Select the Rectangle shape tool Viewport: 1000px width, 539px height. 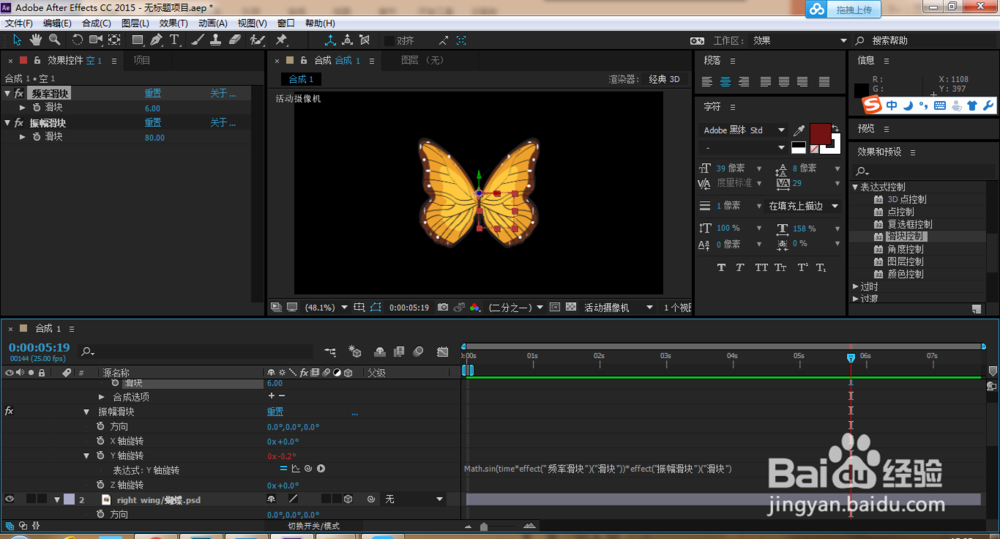137,40
